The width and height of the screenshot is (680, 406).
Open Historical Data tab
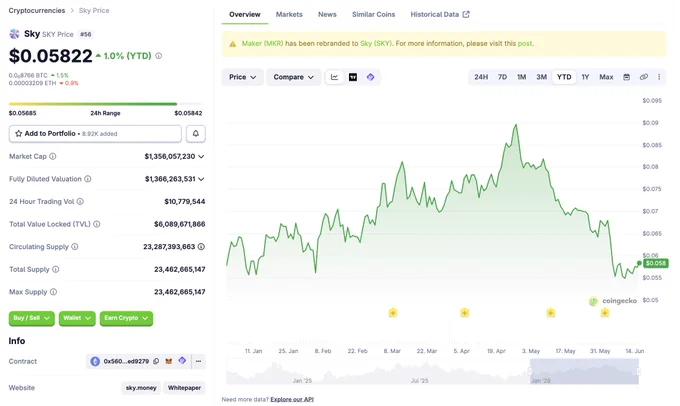[440, 14]
